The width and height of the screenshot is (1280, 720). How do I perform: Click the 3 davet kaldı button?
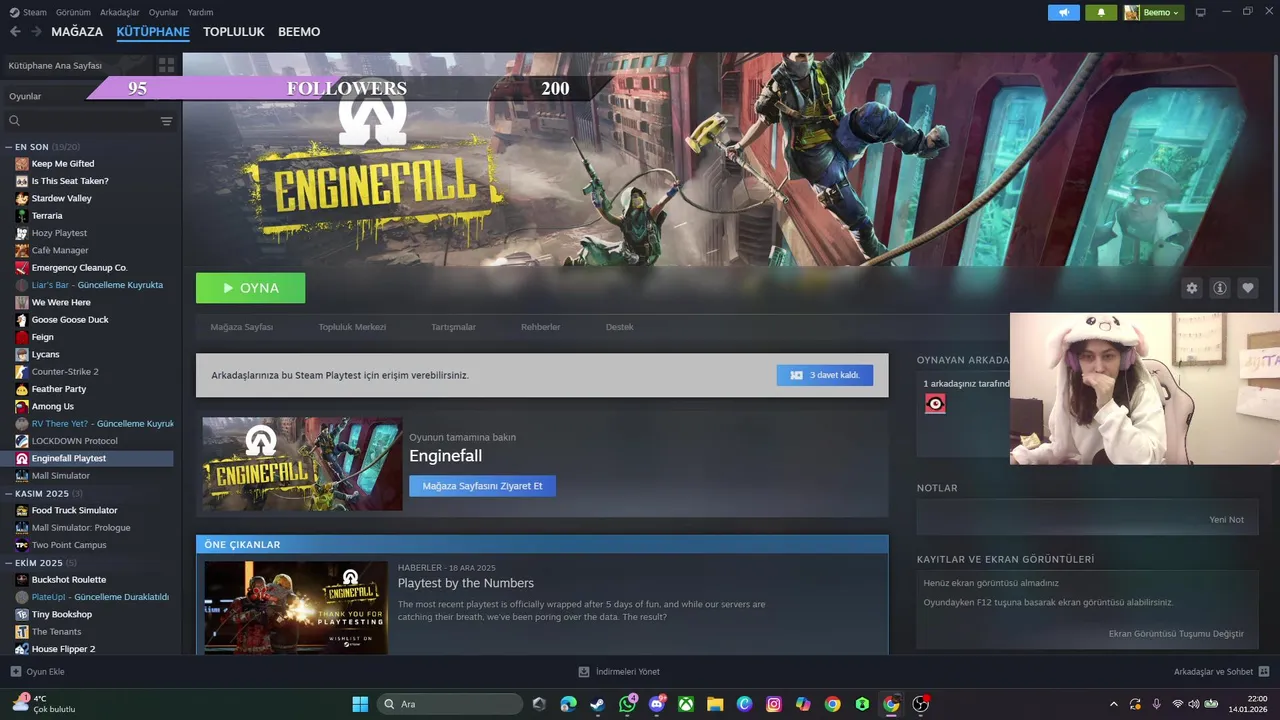pos(825,375)
